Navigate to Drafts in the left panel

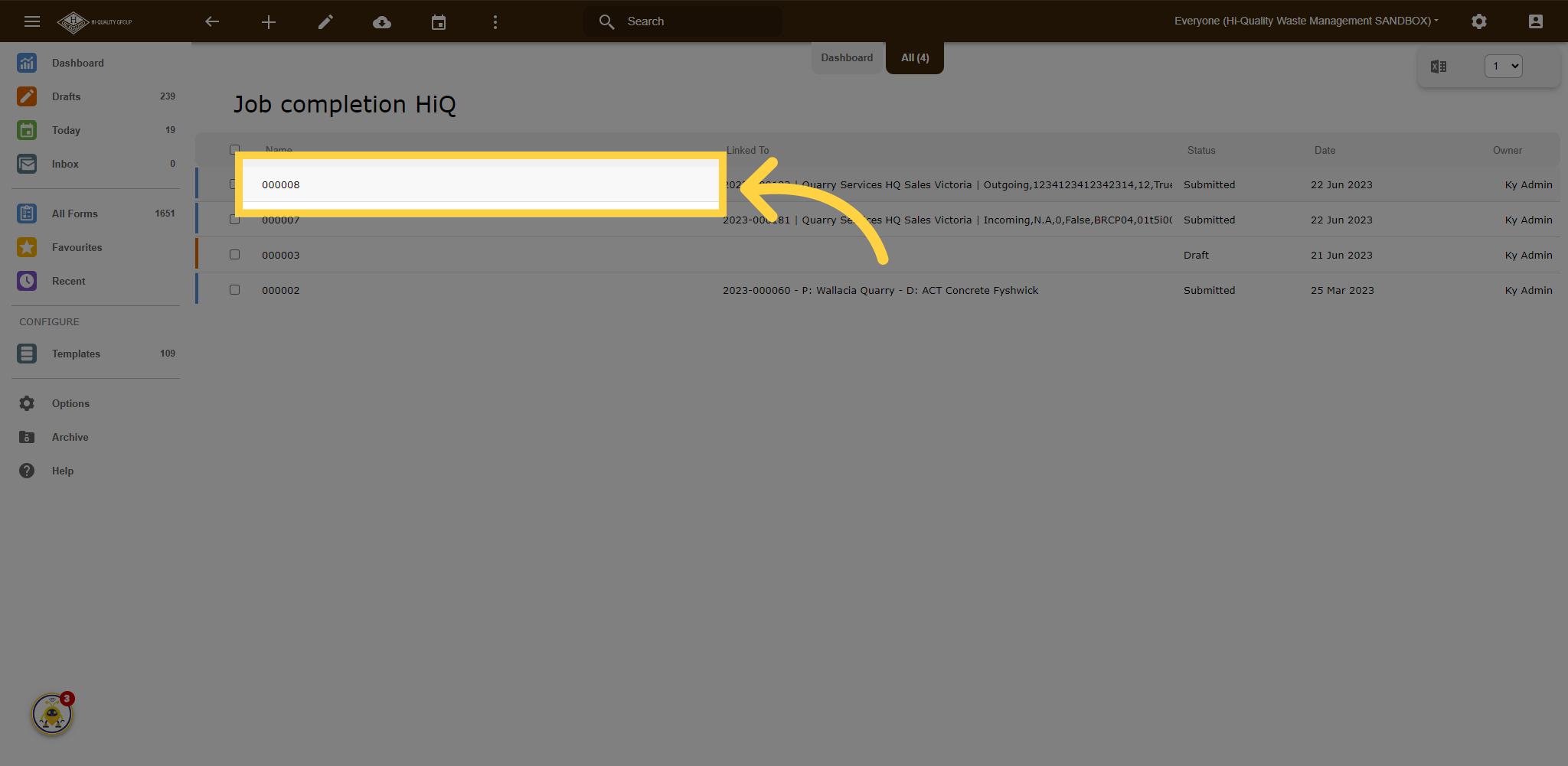[66, 96]
